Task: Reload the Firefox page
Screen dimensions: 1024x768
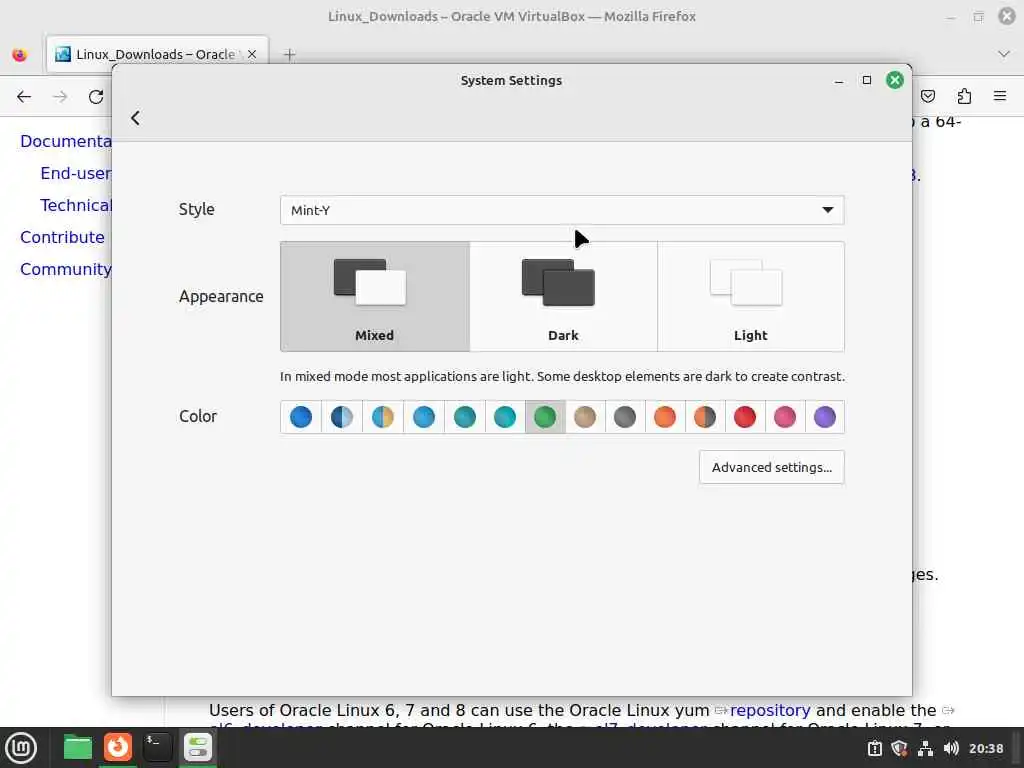Action: point(96,97)
